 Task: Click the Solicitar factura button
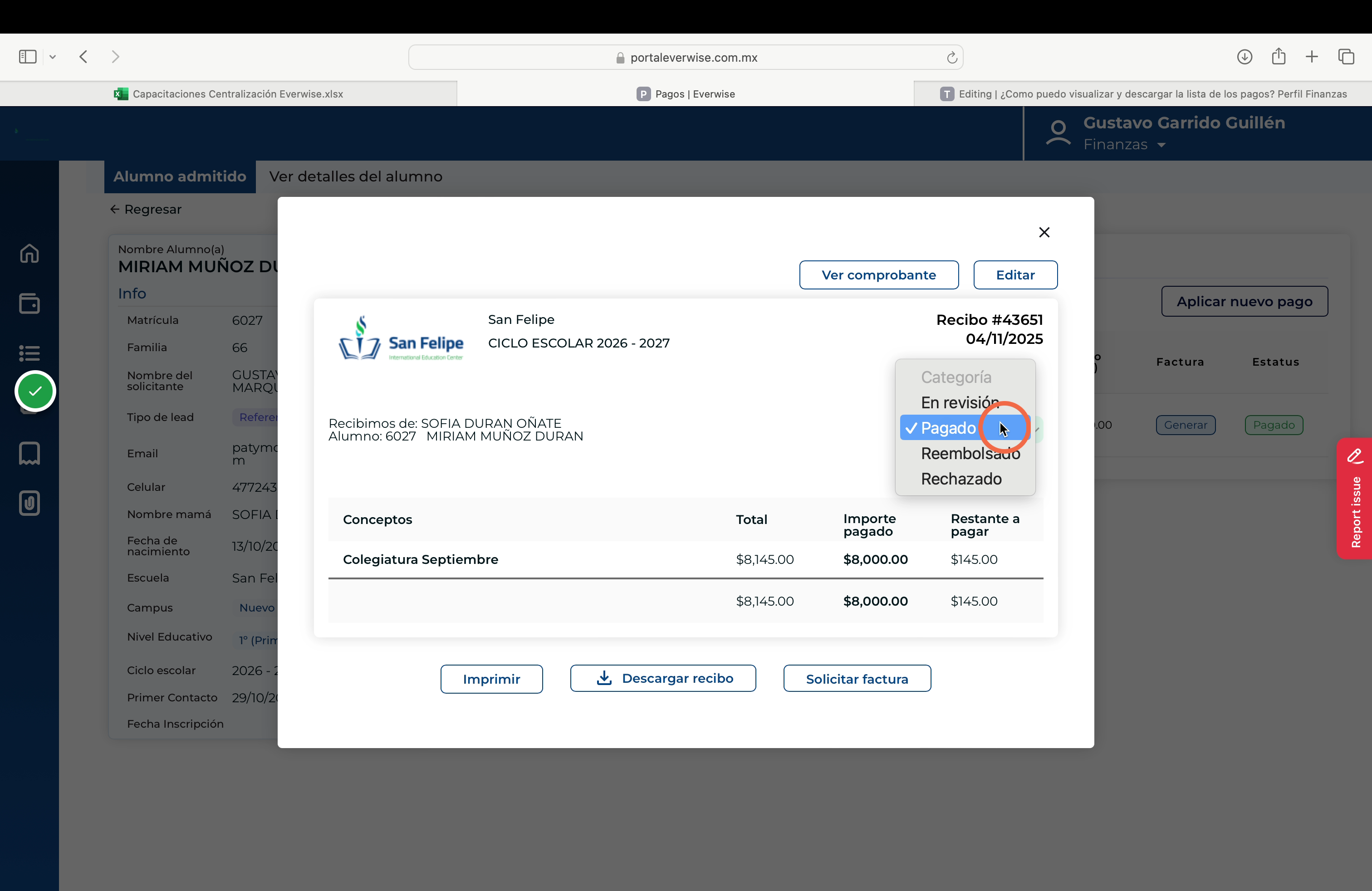point(857,679)
